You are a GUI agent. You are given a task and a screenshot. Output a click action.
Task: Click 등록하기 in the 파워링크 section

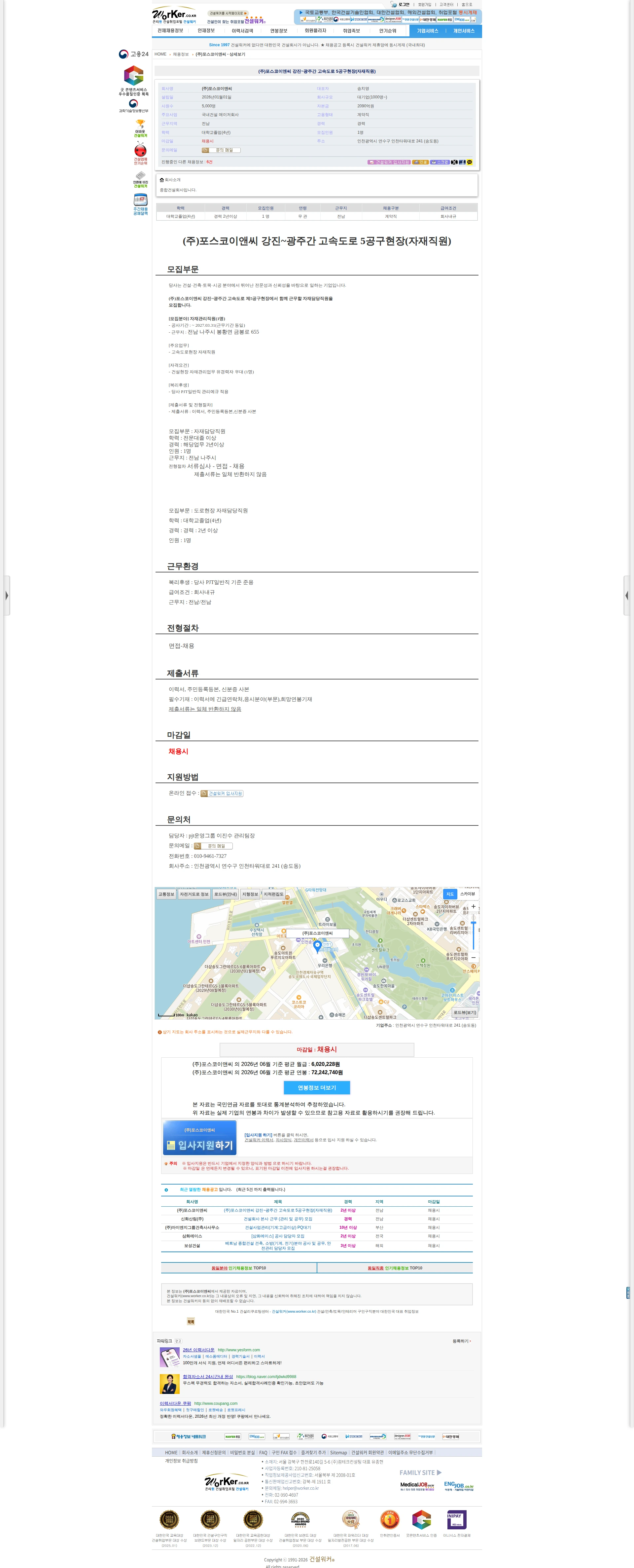tap(462, 1341)
